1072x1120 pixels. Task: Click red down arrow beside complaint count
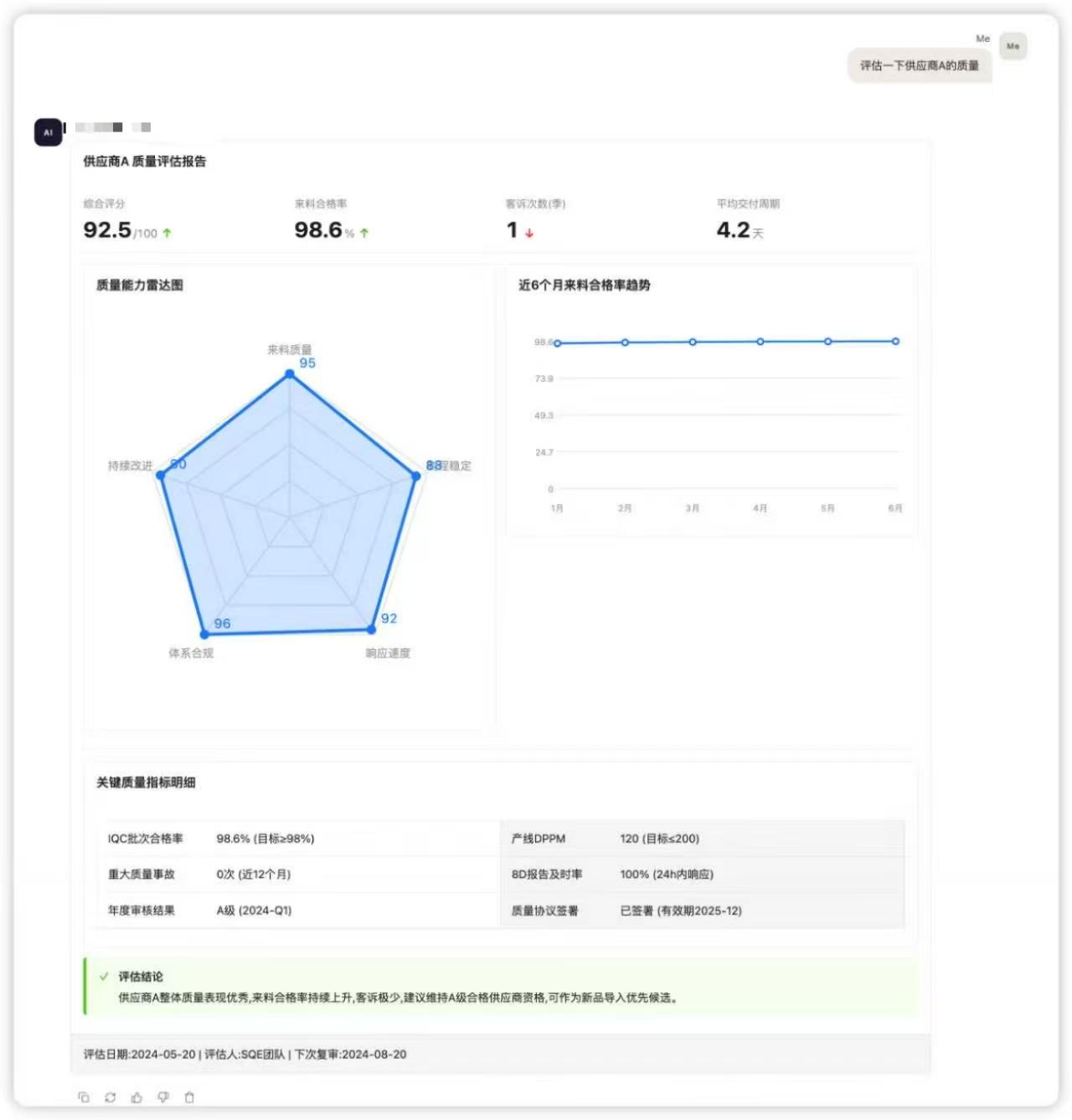529,233
